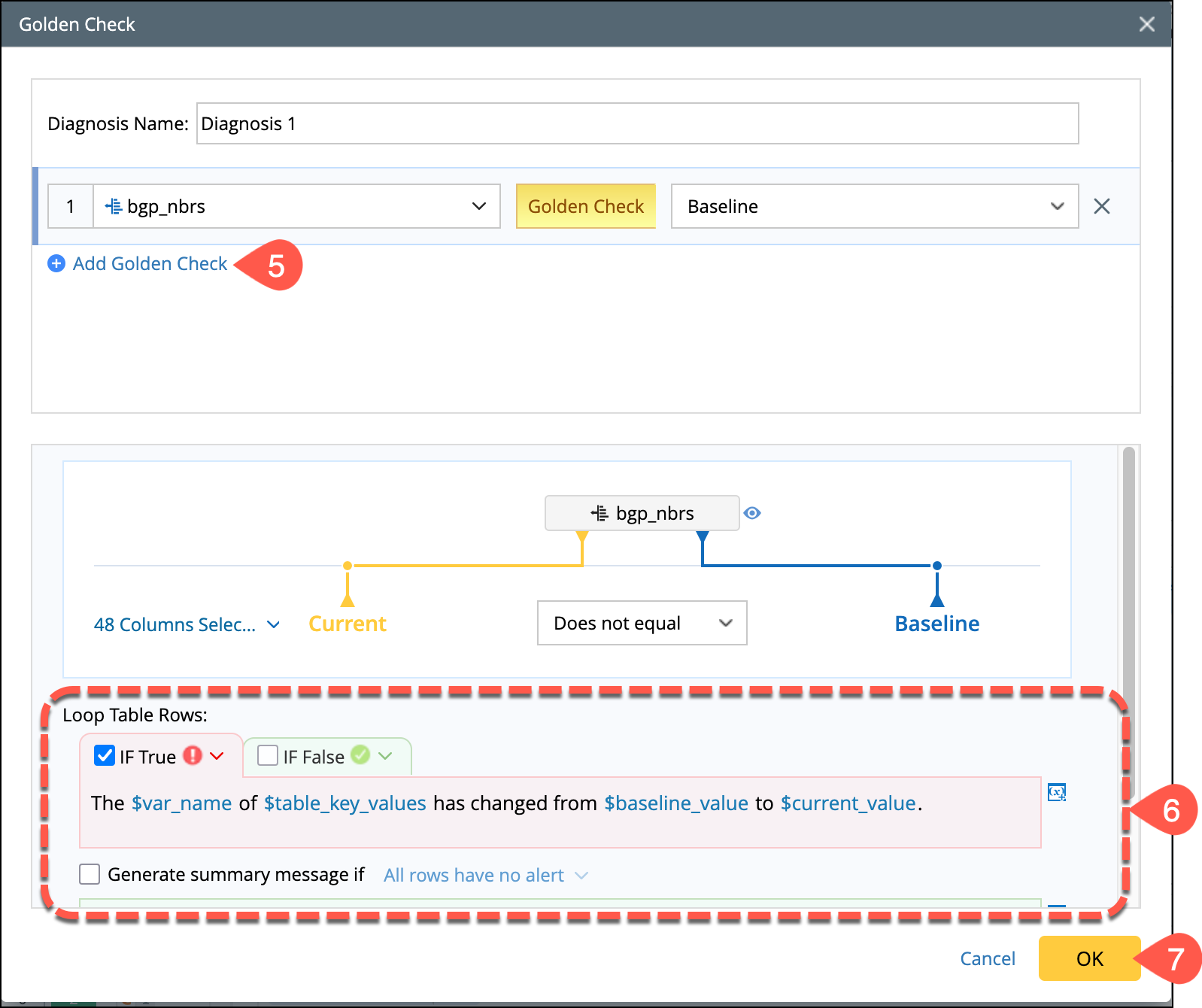Click the $baseline_value variable in message
This screenshot has width=1202, height=1008.
pyautogui.click(x=676, y=803)
